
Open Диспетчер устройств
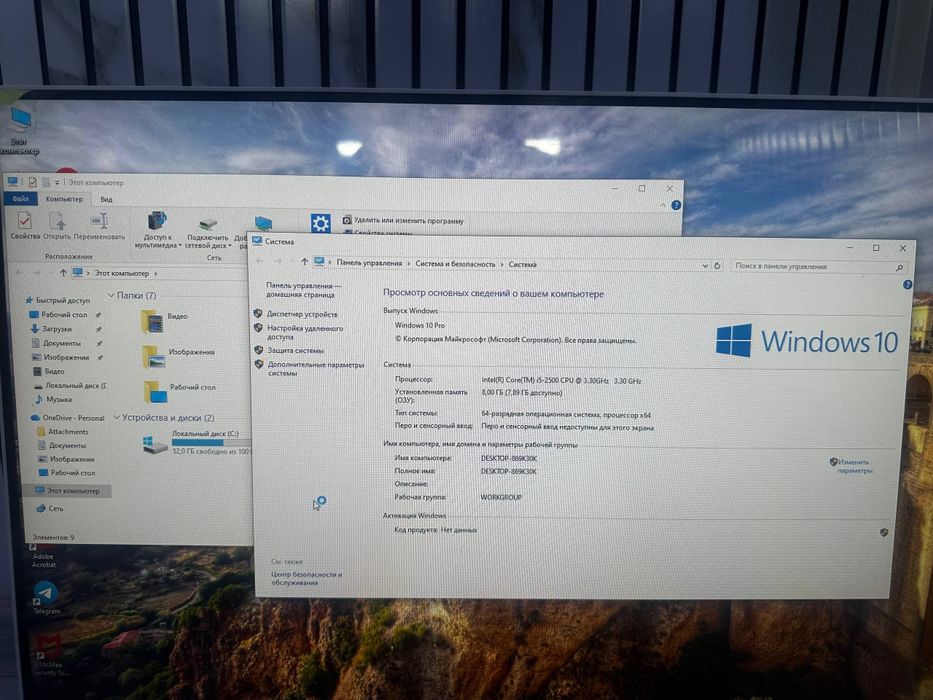tap(302, 314)
